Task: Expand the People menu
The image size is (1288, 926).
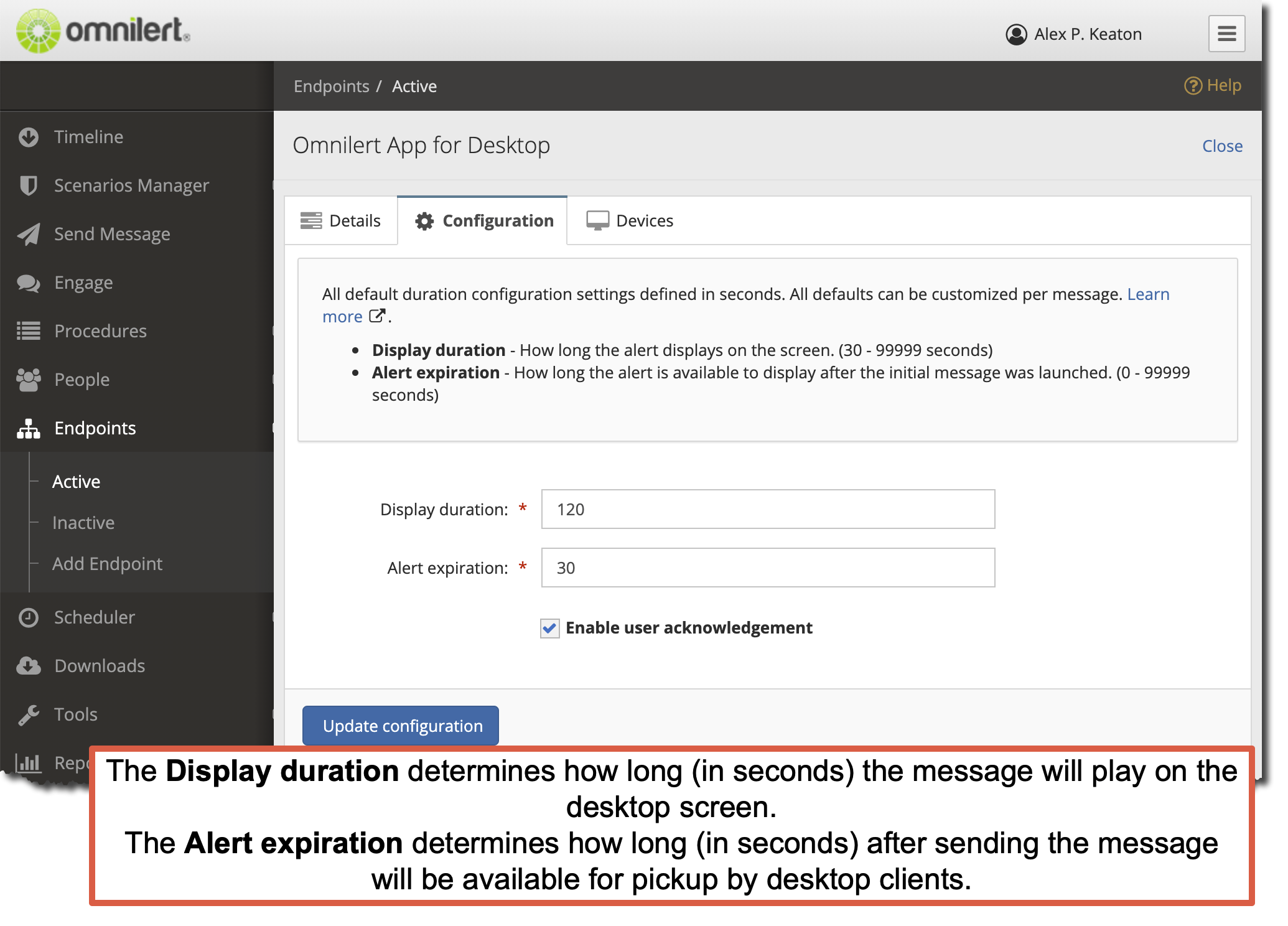Action: [137, 380]
